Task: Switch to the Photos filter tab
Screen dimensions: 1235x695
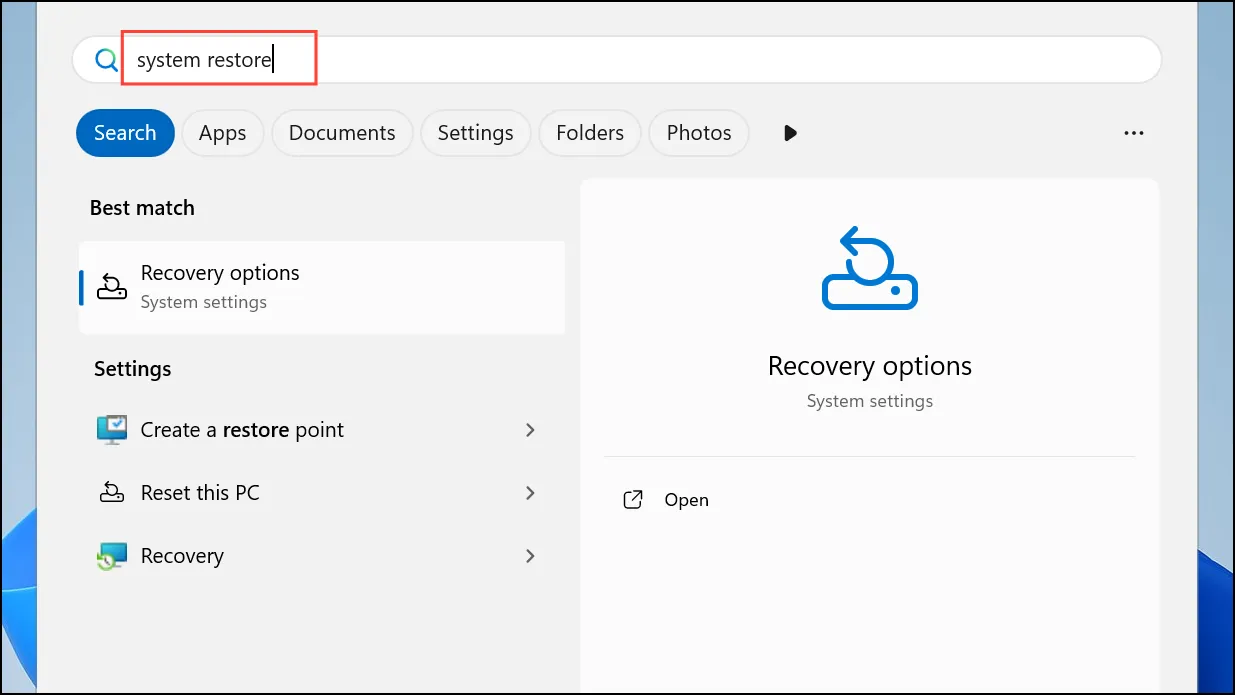Action: pyautogui.click(x=699, y=133)
